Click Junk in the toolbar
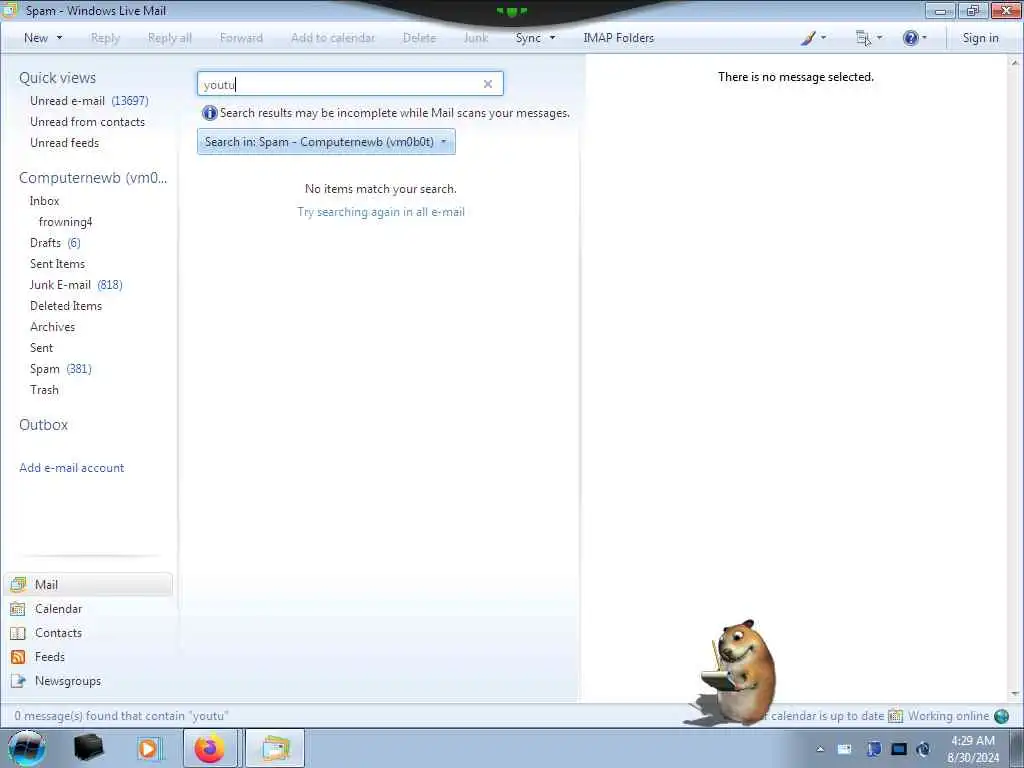The width and height of the screenshot is (1024, 768). pos(476,38)
